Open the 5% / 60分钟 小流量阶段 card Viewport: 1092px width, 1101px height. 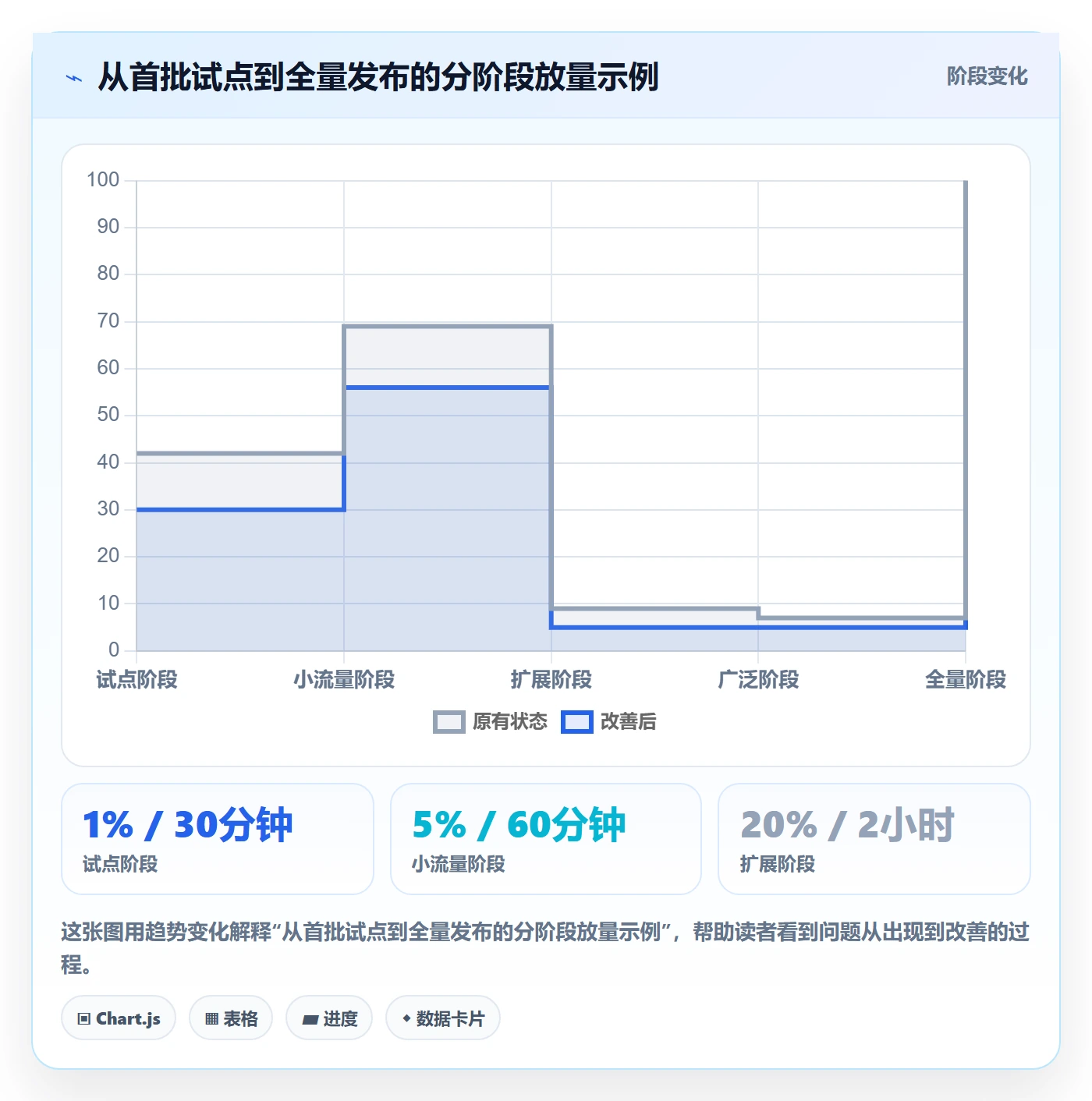[546, 839]
